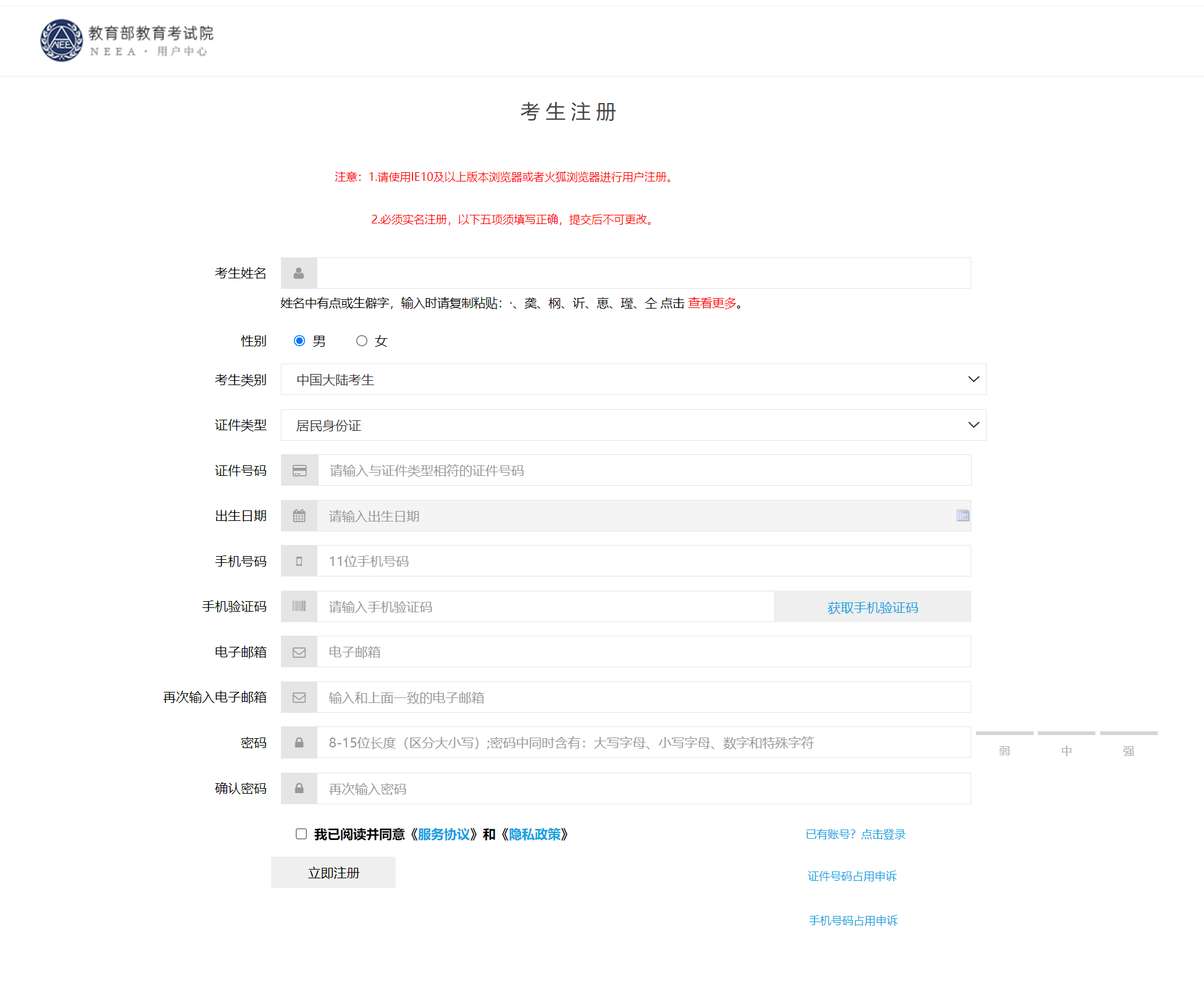
Task: Click the calendar icon beside 出生日期
Action: (x=299, y=516)
